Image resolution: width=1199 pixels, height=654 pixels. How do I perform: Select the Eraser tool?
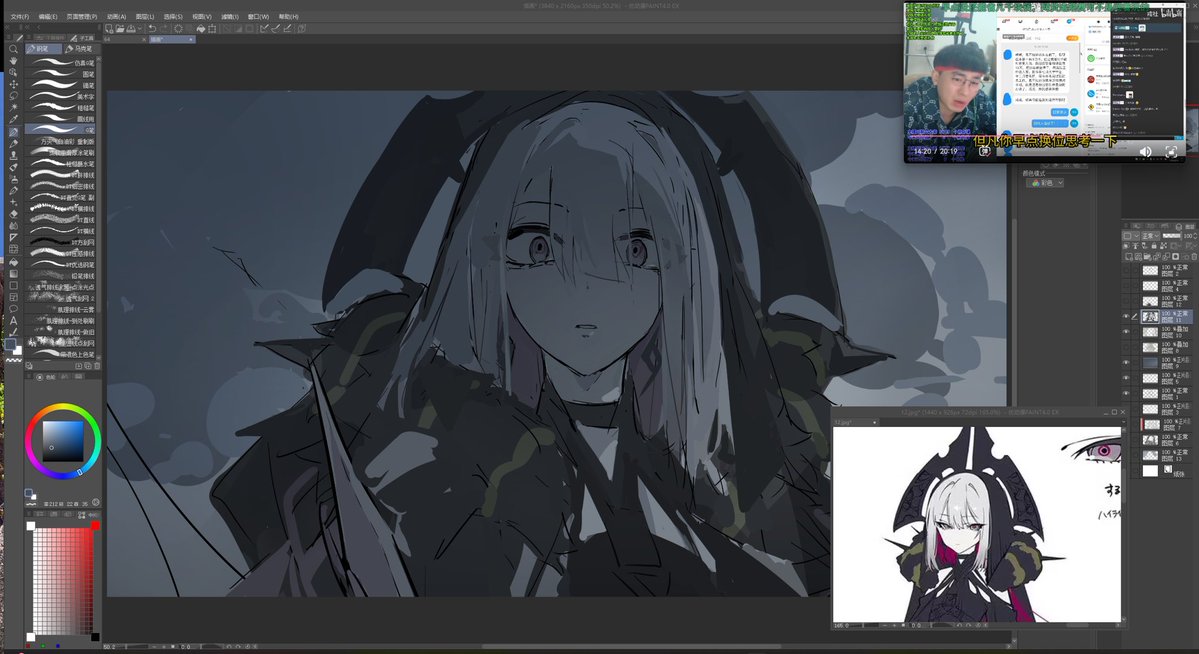tap(13, 214)
